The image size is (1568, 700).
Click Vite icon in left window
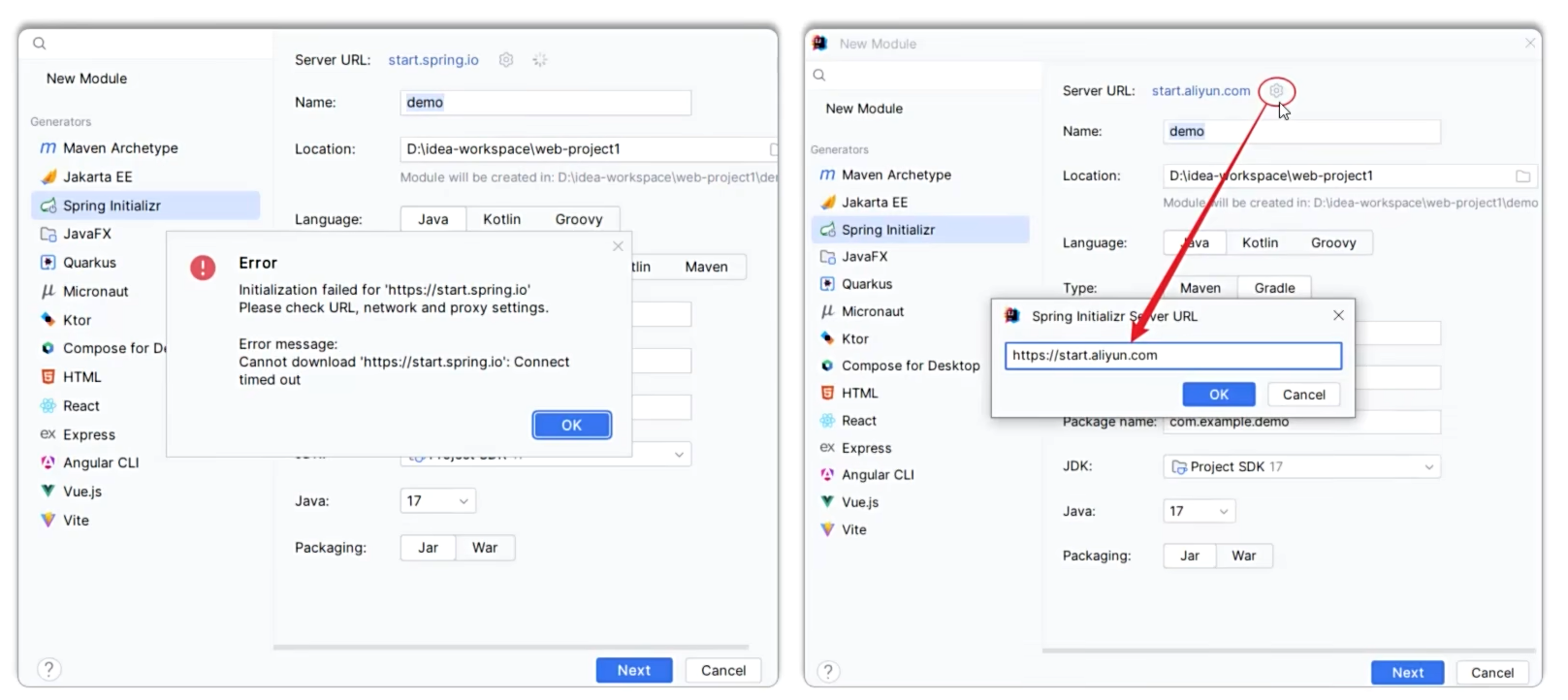pyautogui.click(x=48, y=520)
